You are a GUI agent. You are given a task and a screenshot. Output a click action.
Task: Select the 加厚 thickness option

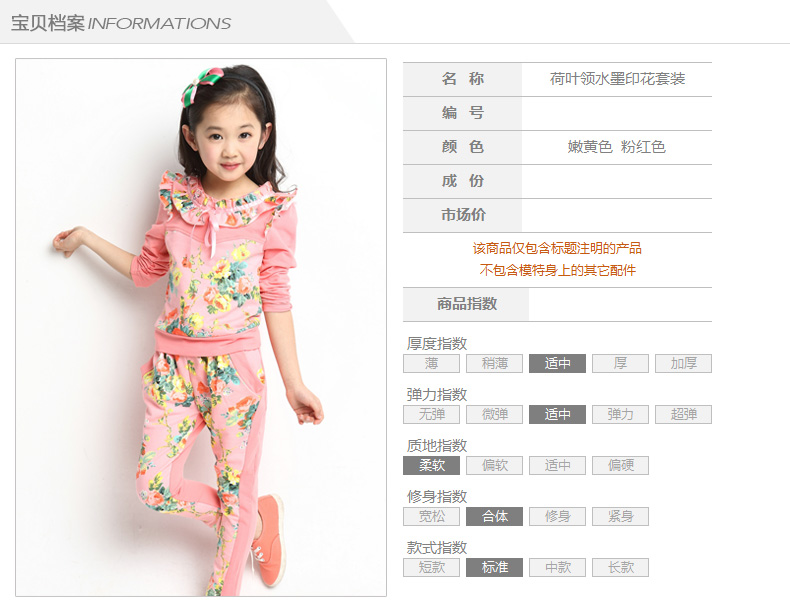[683, 363]
